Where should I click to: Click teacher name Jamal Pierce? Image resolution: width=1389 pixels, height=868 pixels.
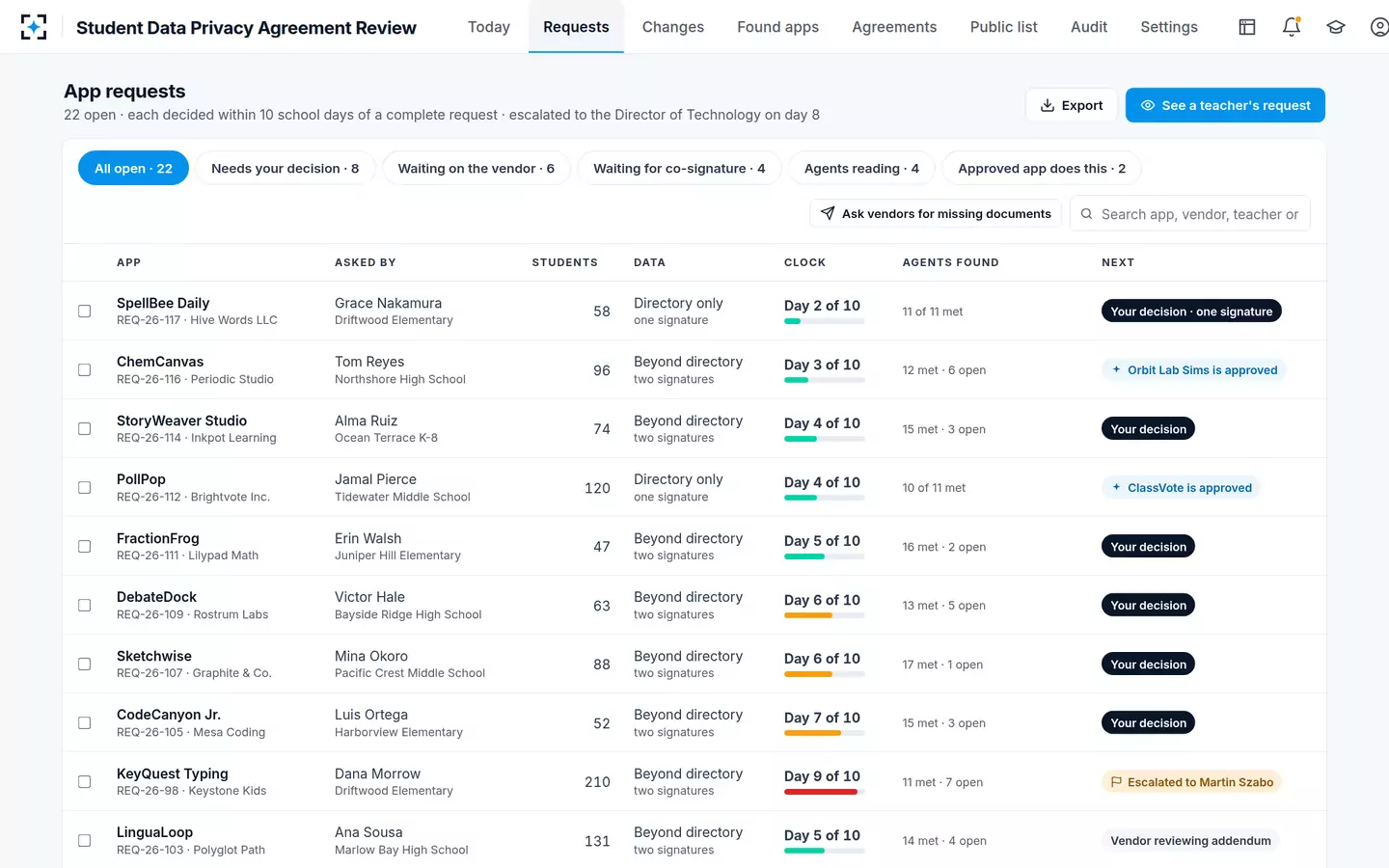coord(375,479)
